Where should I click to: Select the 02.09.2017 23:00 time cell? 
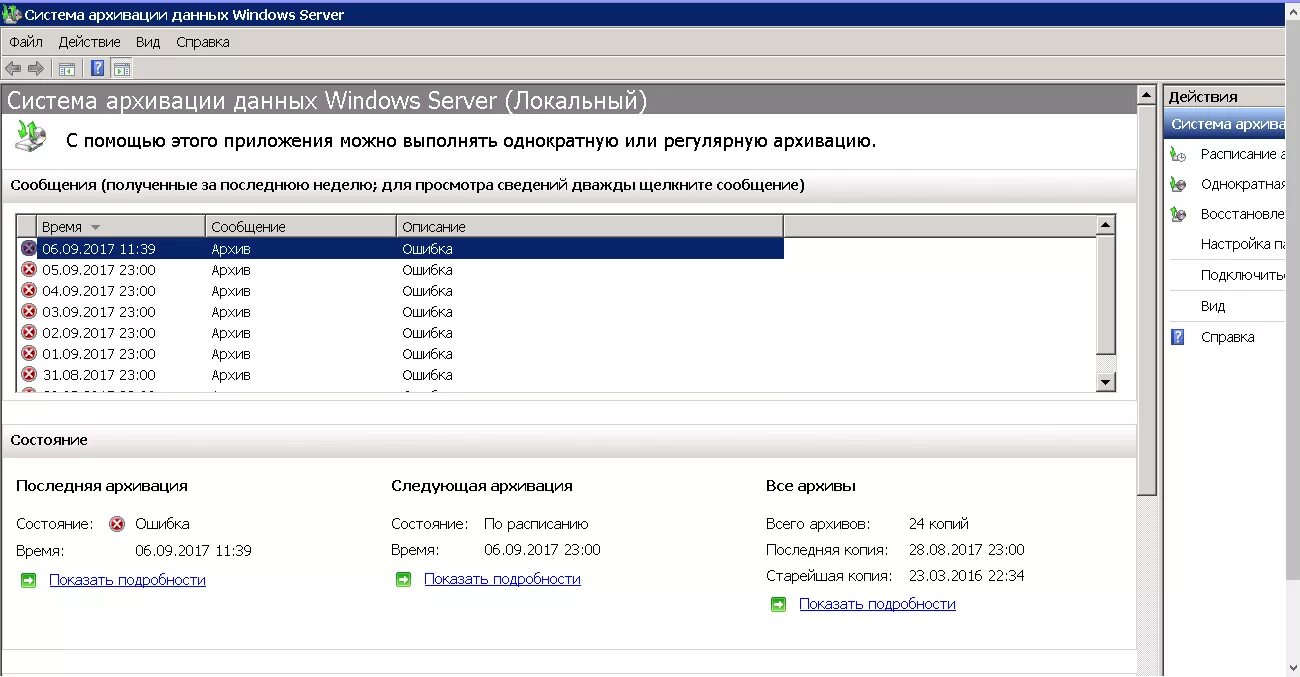point(98,332)
